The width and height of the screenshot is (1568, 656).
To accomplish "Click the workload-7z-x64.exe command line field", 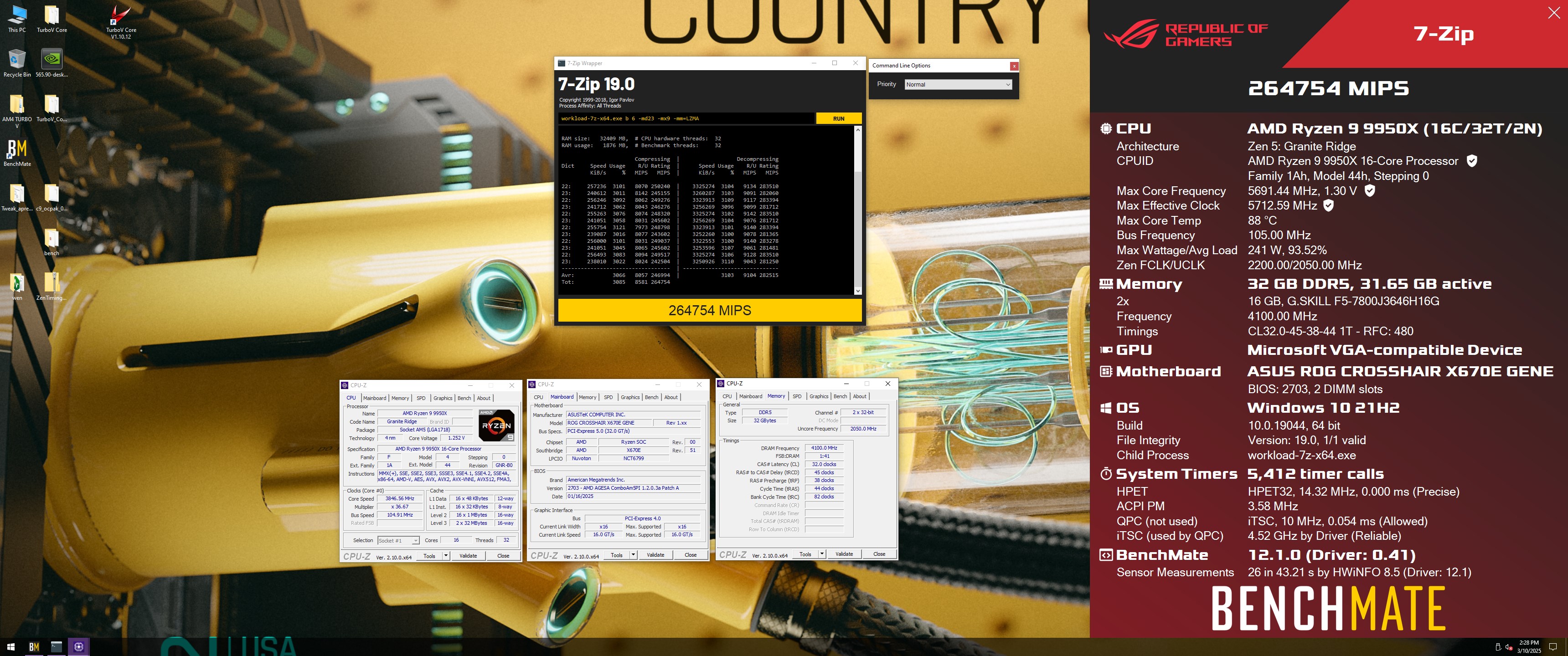I will click(x=686, y=118).
